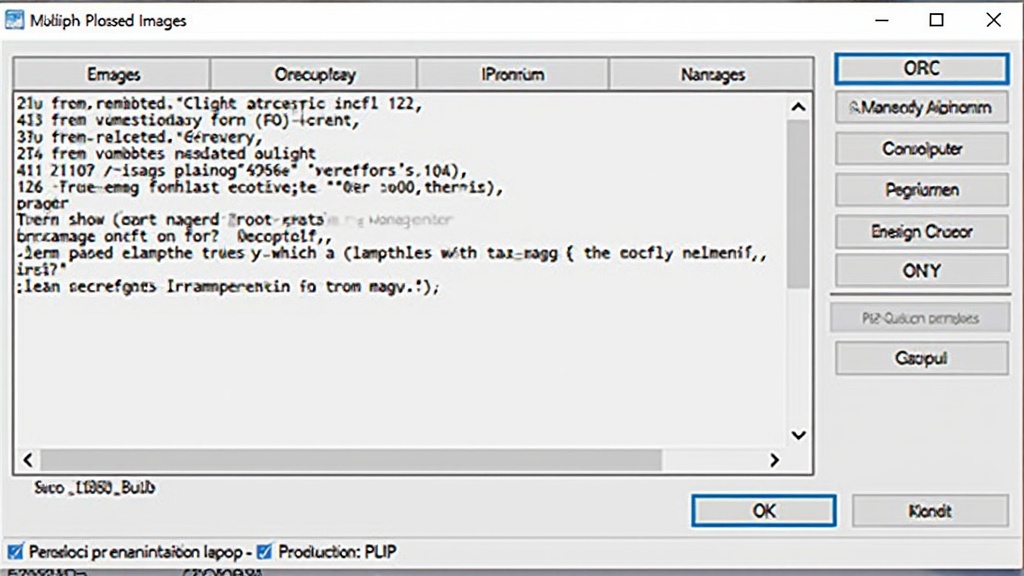Image resolution: width=1024 pixels, height=576 pixels.
Task: Click the vertical scrollbar up arrow
Action: 798,106
